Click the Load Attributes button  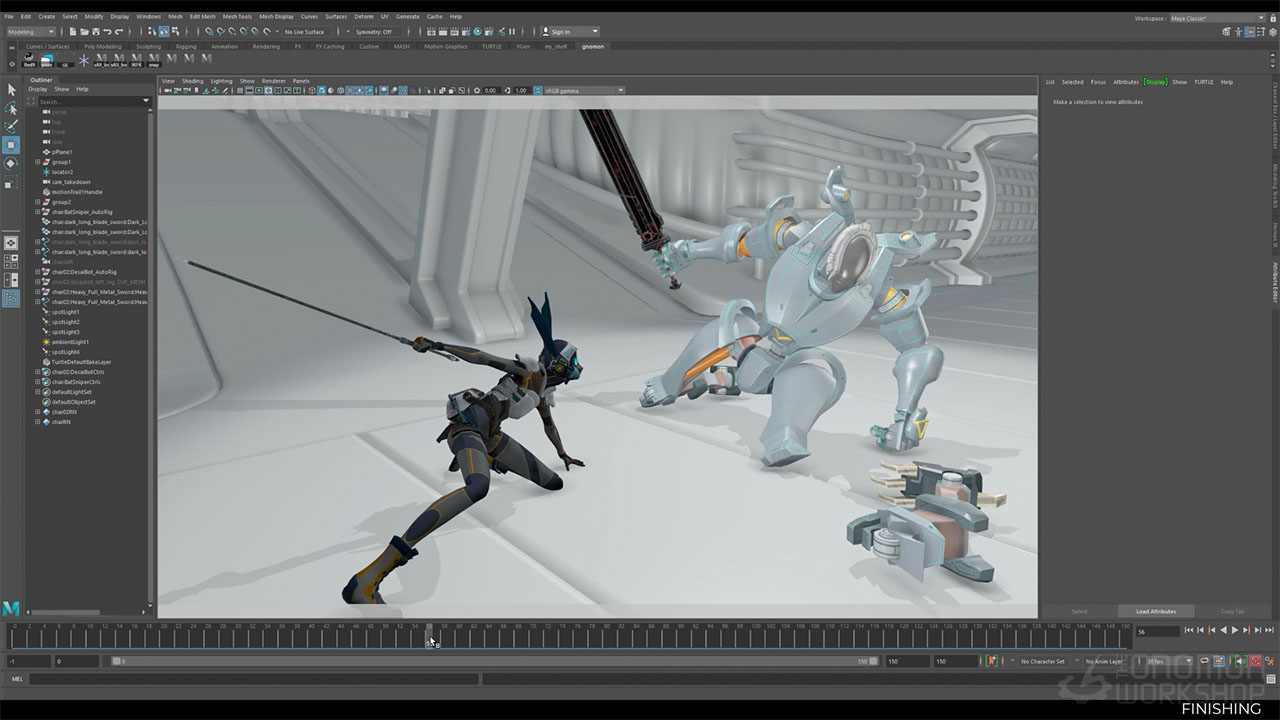point(1155,611)
